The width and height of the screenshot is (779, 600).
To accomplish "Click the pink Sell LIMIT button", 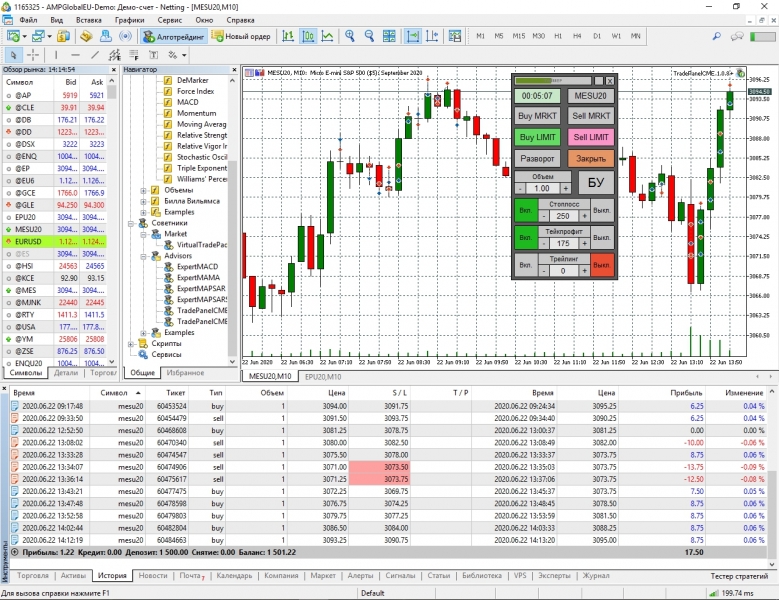I will 591,137.
